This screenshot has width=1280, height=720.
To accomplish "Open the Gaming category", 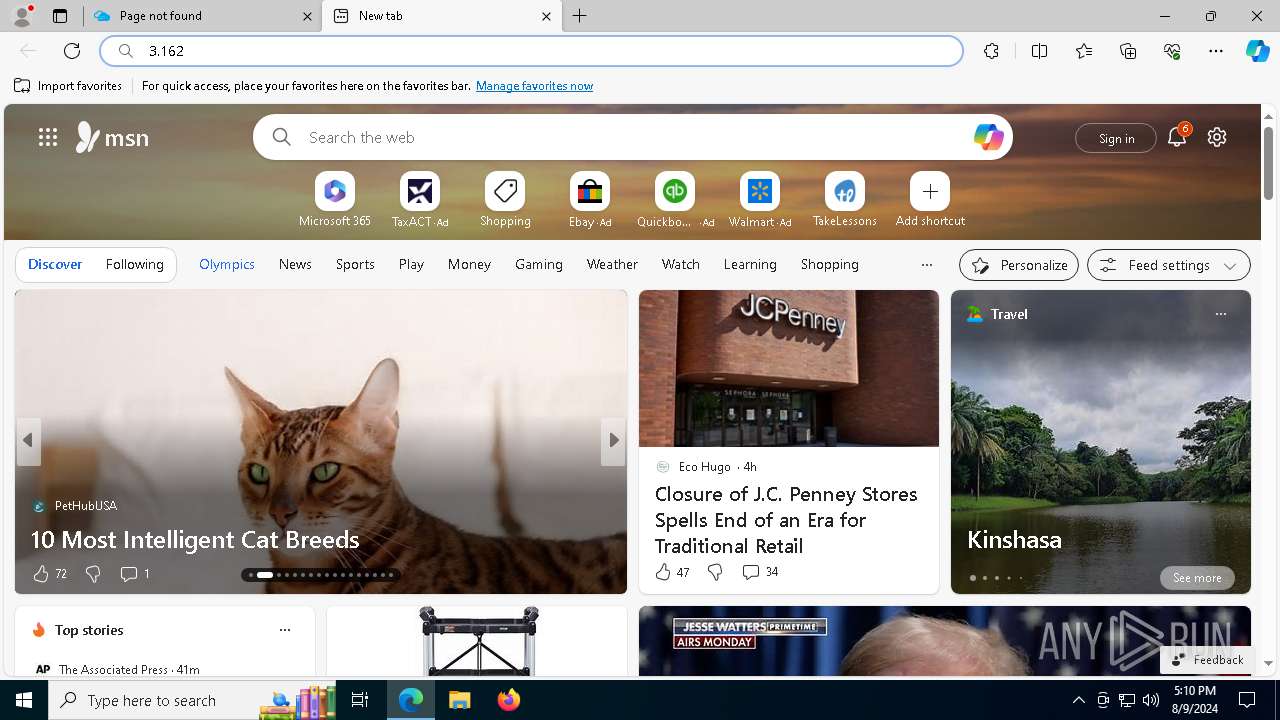I will coord(539,264).
